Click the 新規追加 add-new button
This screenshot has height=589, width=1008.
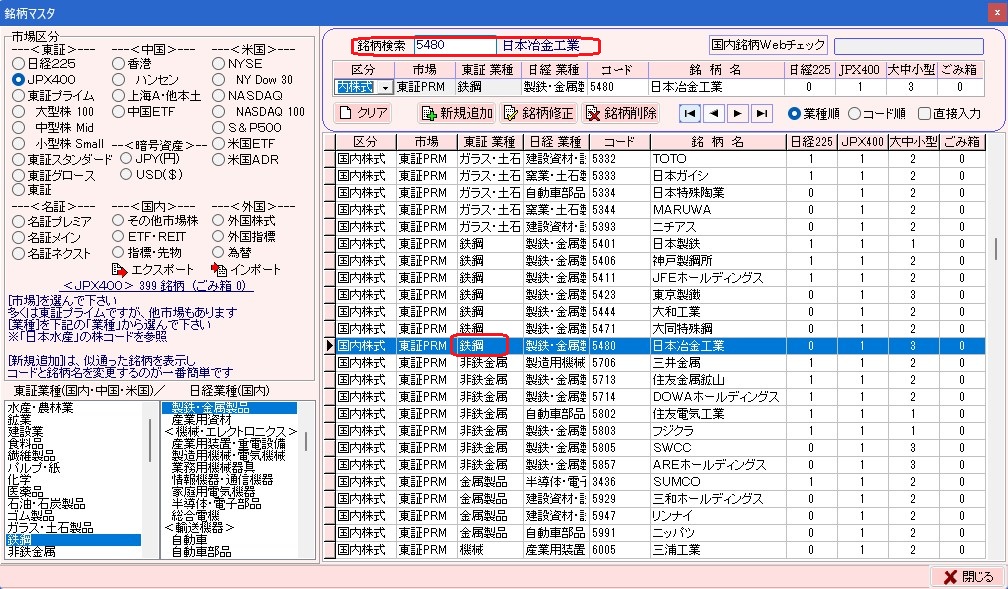point(457,113)
